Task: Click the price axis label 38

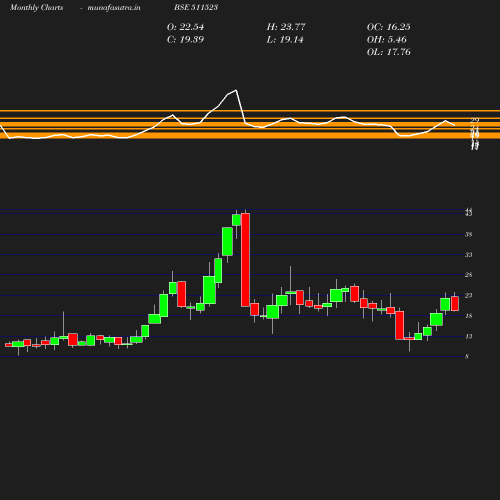Action: (x=469, y=235)
